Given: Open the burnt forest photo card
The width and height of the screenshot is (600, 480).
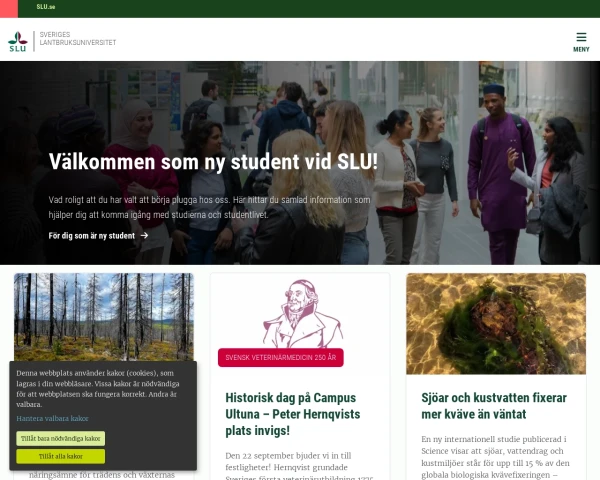Looking at the screenshot, I should pos(104,317).
